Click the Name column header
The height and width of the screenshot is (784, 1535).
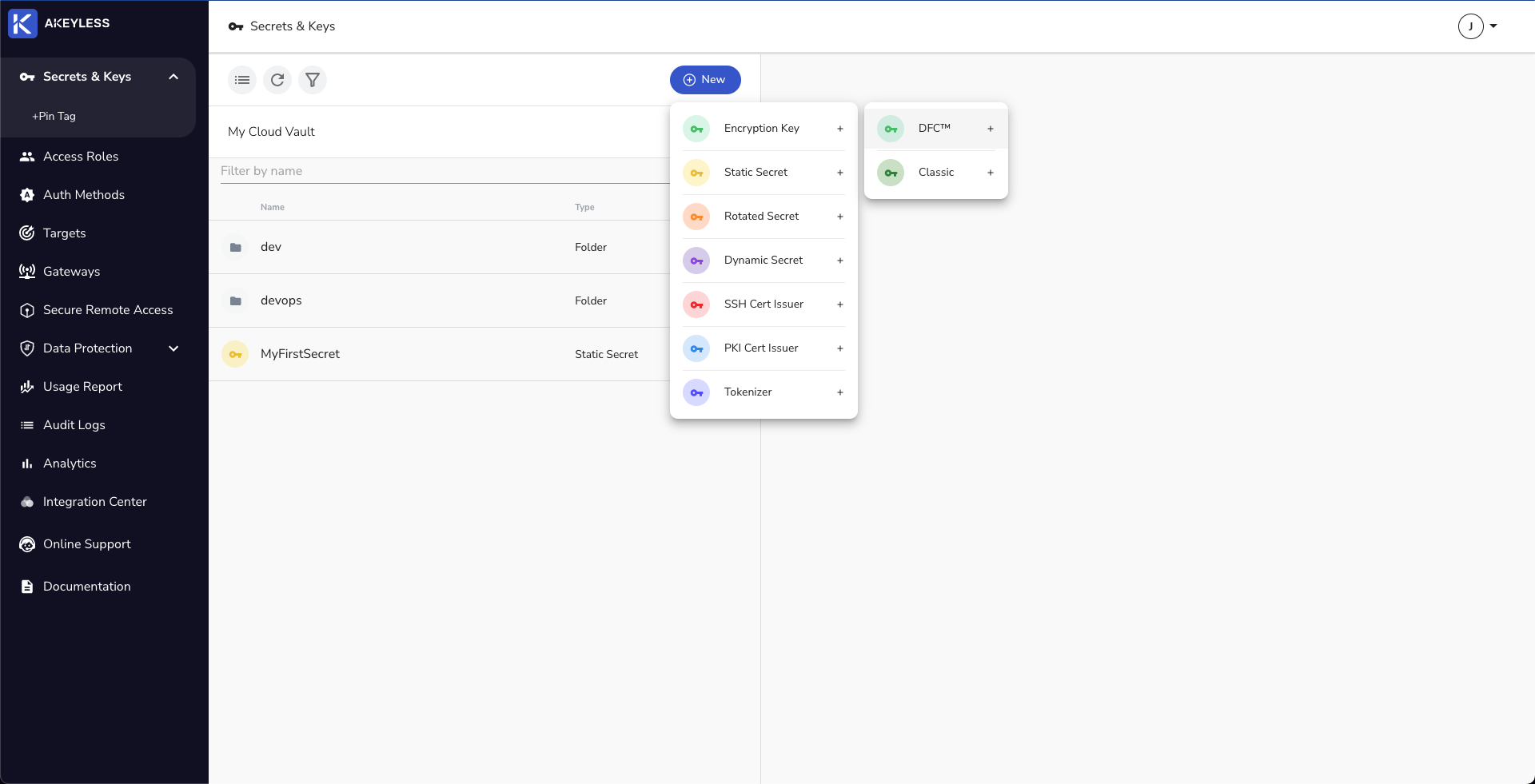pos(273,207)
